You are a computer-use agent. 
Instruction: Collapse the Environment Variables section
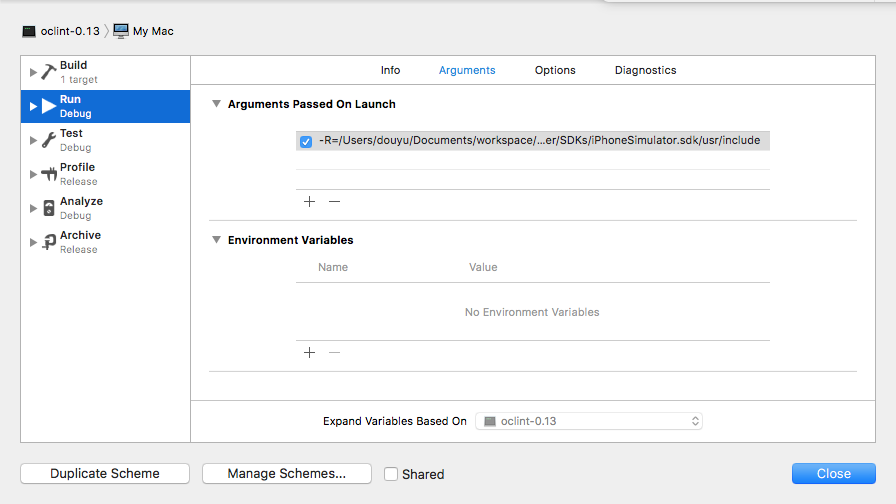[216, 240]
